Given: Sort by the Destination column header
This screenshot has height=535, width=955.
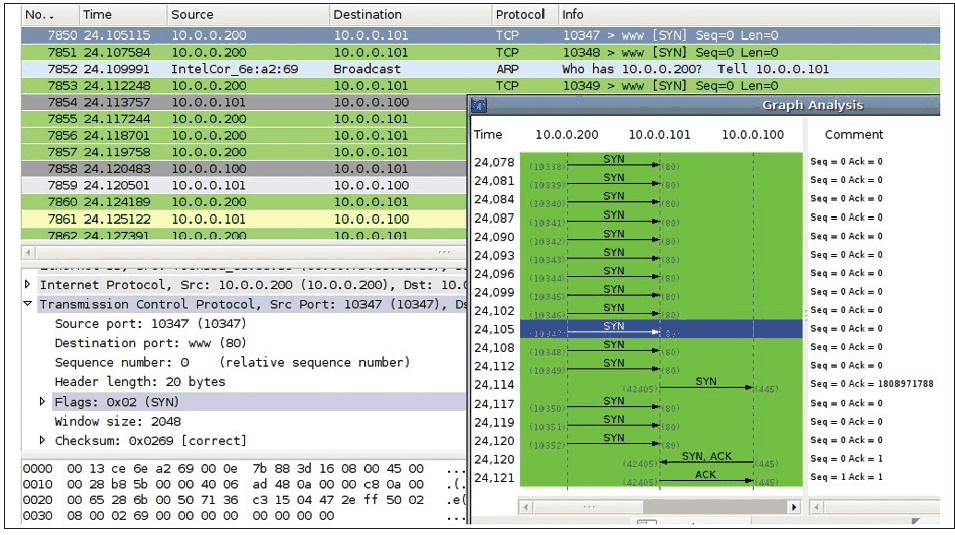Looking at the screenshot, I should (410, 15).
